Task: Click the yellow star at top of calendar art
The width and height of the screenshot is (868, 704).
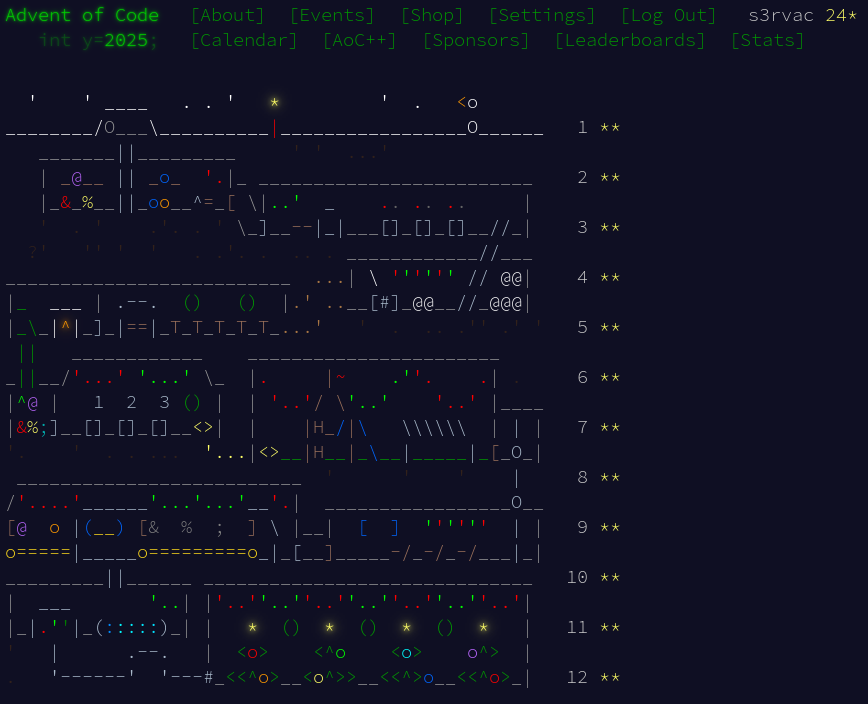Action: pos(274,103)
